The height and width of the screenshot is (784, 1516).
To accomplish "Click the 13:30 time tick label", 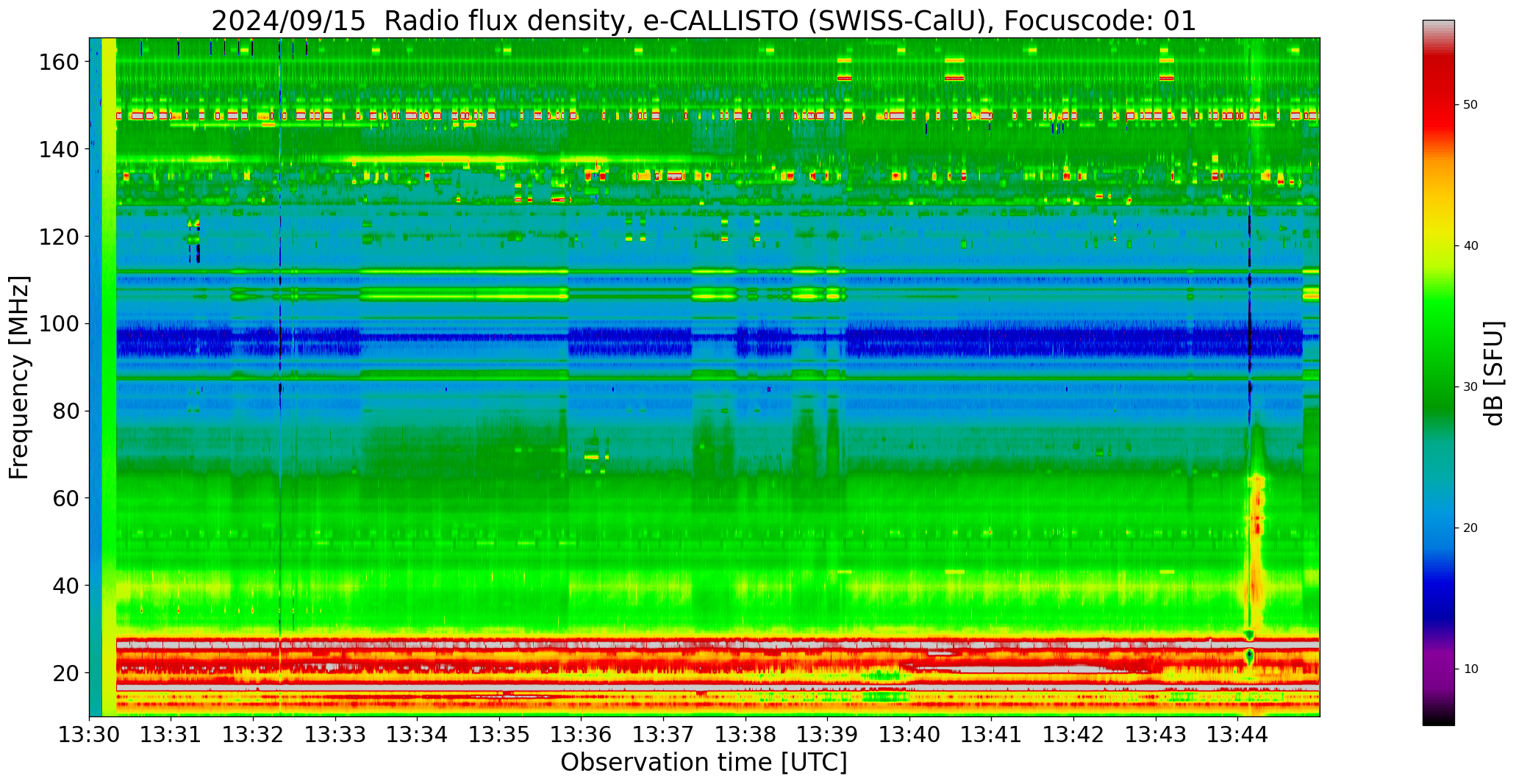I will pyautogui.click(x=90, y=734).
